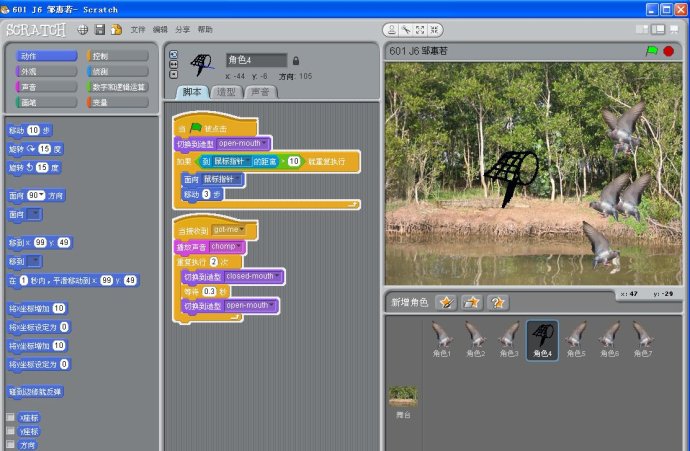Select 画笔 pen block category

(x=46, y=102)
